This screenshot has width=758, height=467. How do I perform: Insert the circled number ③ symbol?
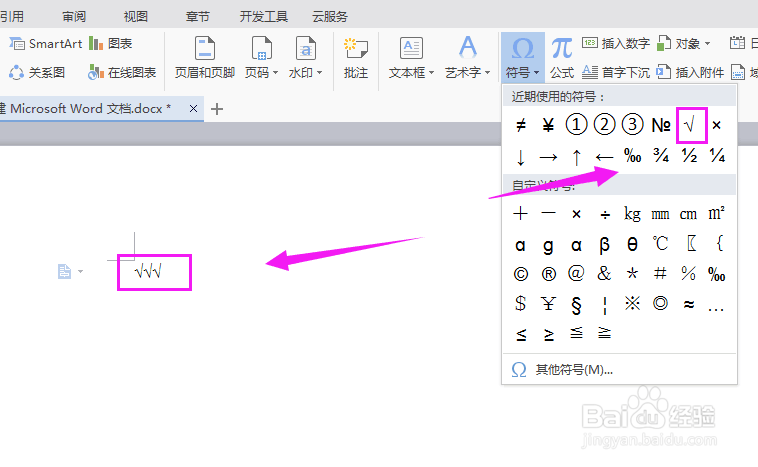click(632, 125)
